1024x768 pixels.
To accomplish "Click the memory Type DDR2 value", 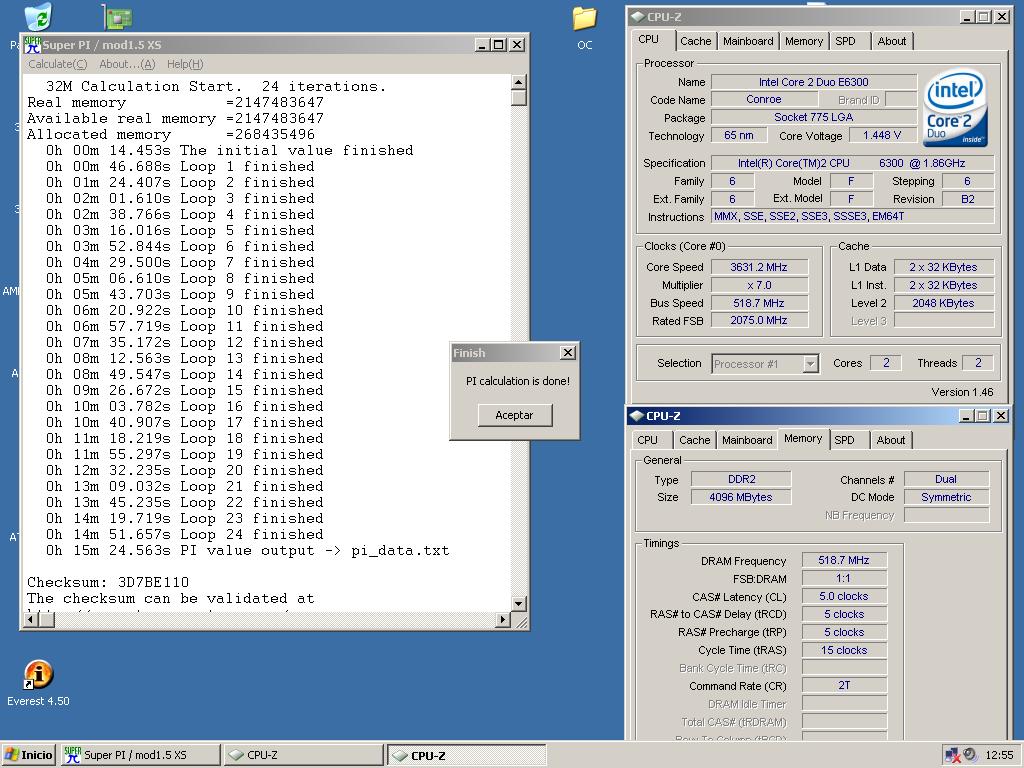I will [741, 479].
